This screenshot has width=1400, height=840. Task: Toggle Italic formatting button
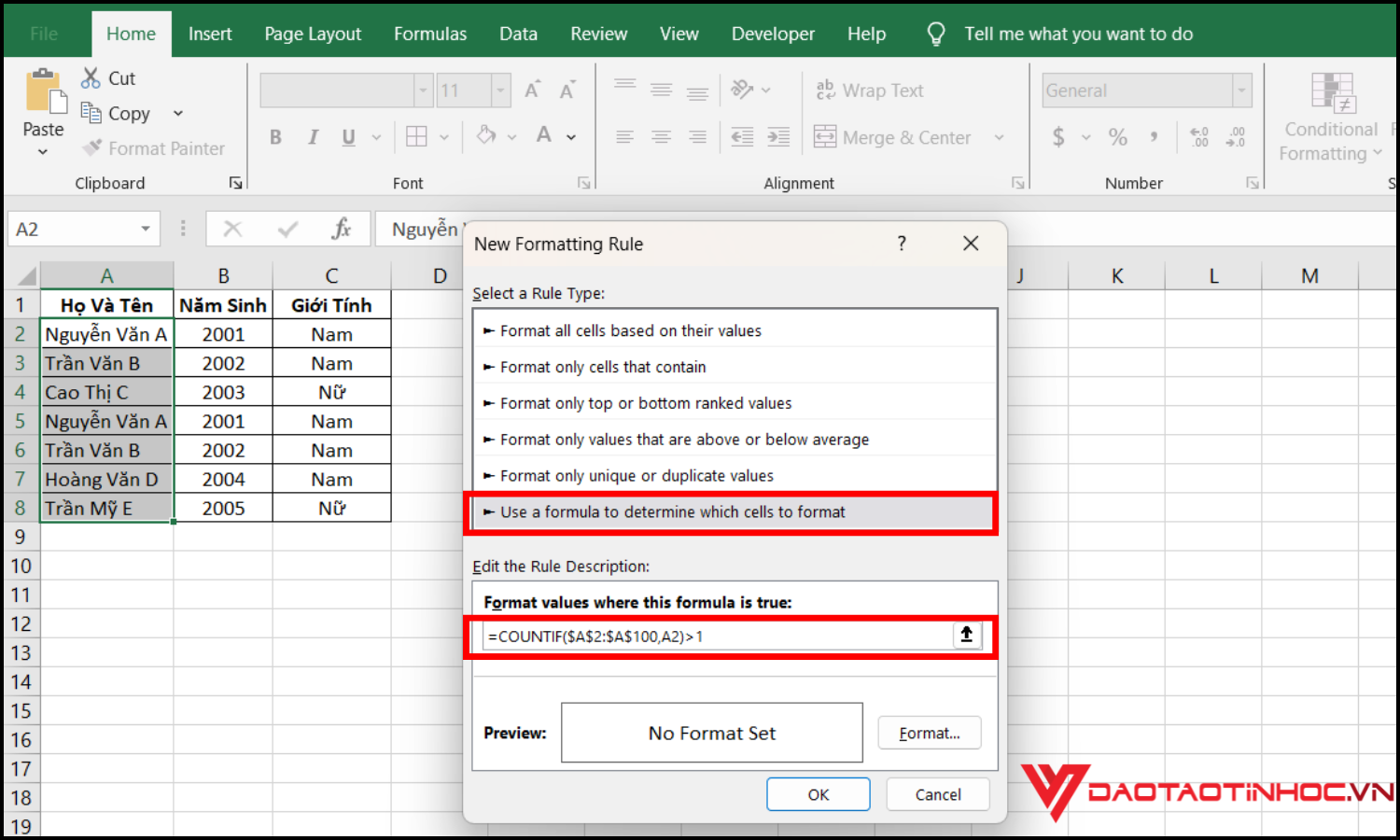coord(313,137)
